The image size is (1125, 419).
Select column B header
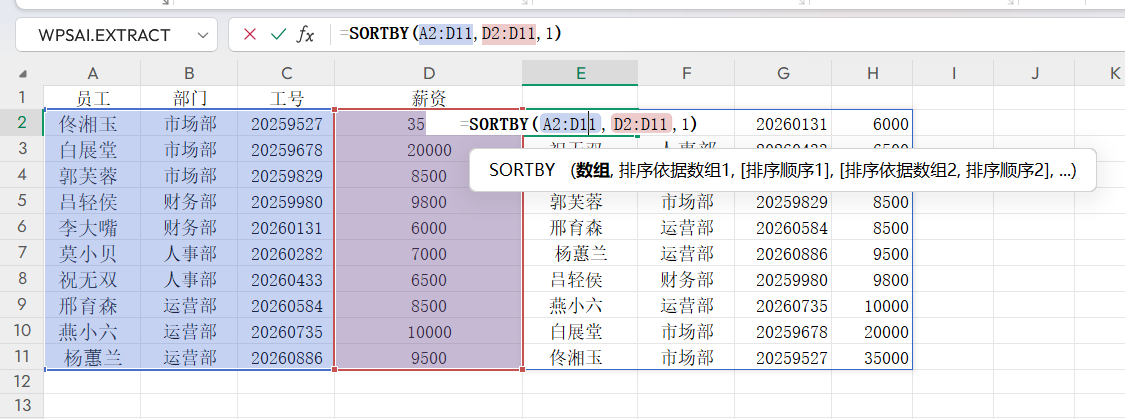(x=189, y=72)
